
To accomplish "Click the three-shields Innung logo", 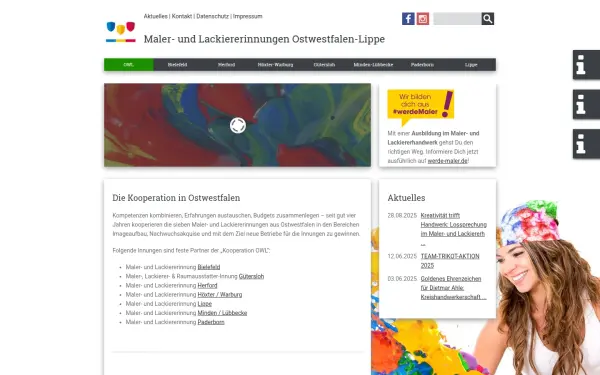I will click(121, 32).
